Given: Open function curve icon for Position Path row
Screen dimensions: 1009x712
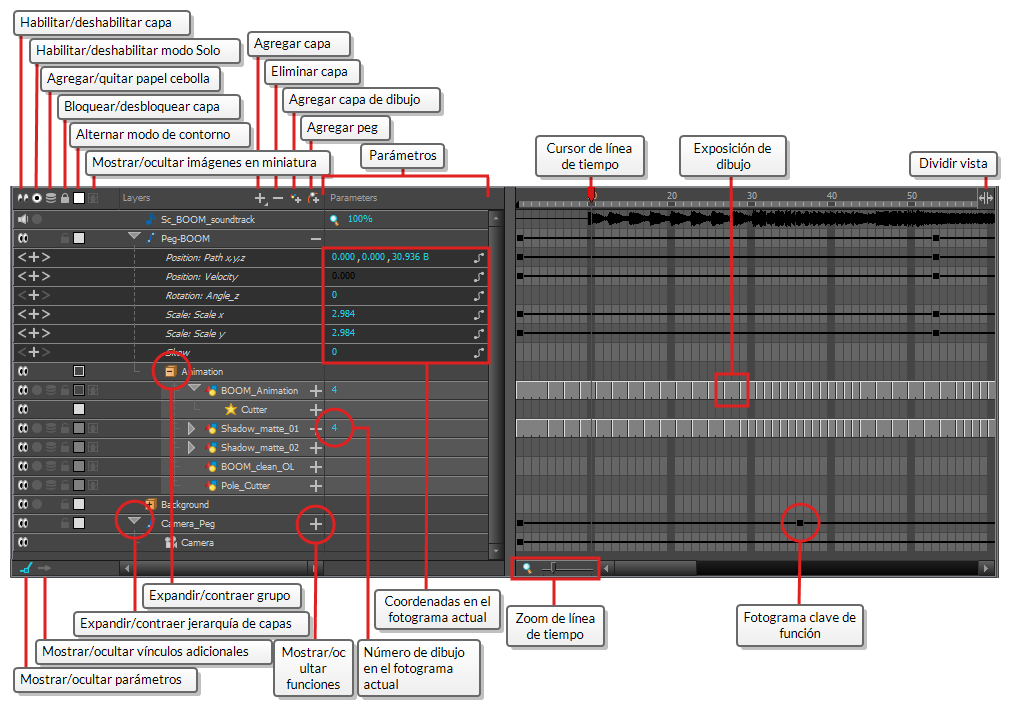Looking at the screenshot, I should click(479, 258).
